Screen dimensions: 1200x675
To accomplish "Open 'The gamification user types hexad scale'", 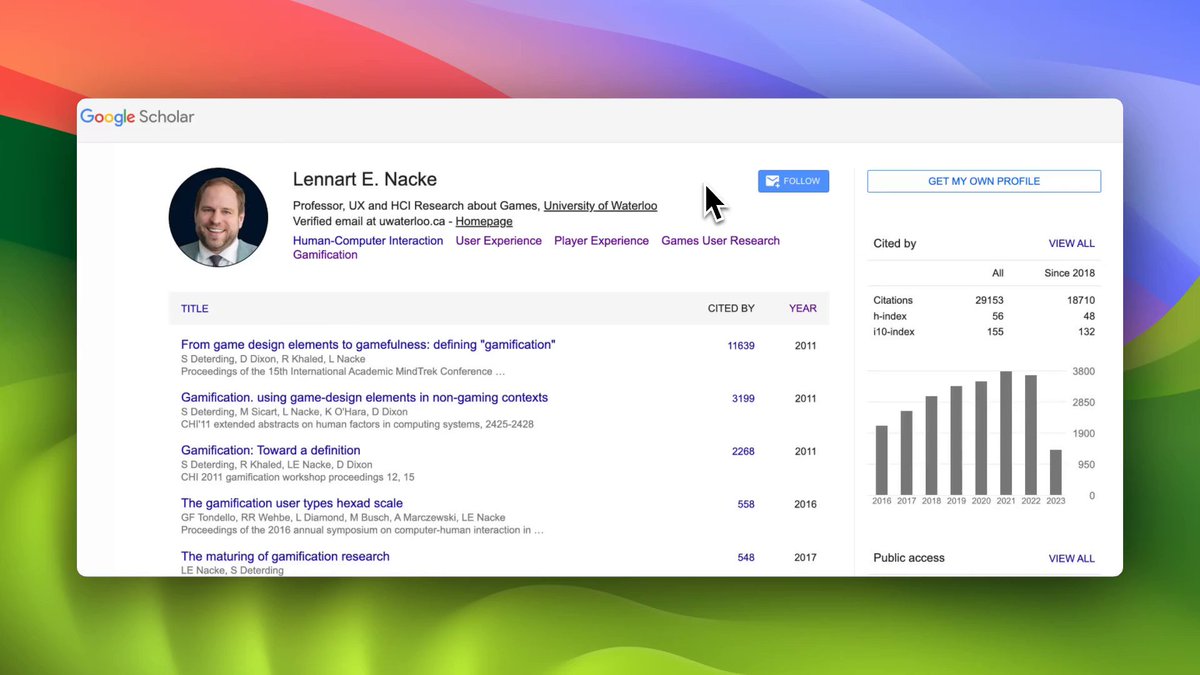I will click(292, 504).
